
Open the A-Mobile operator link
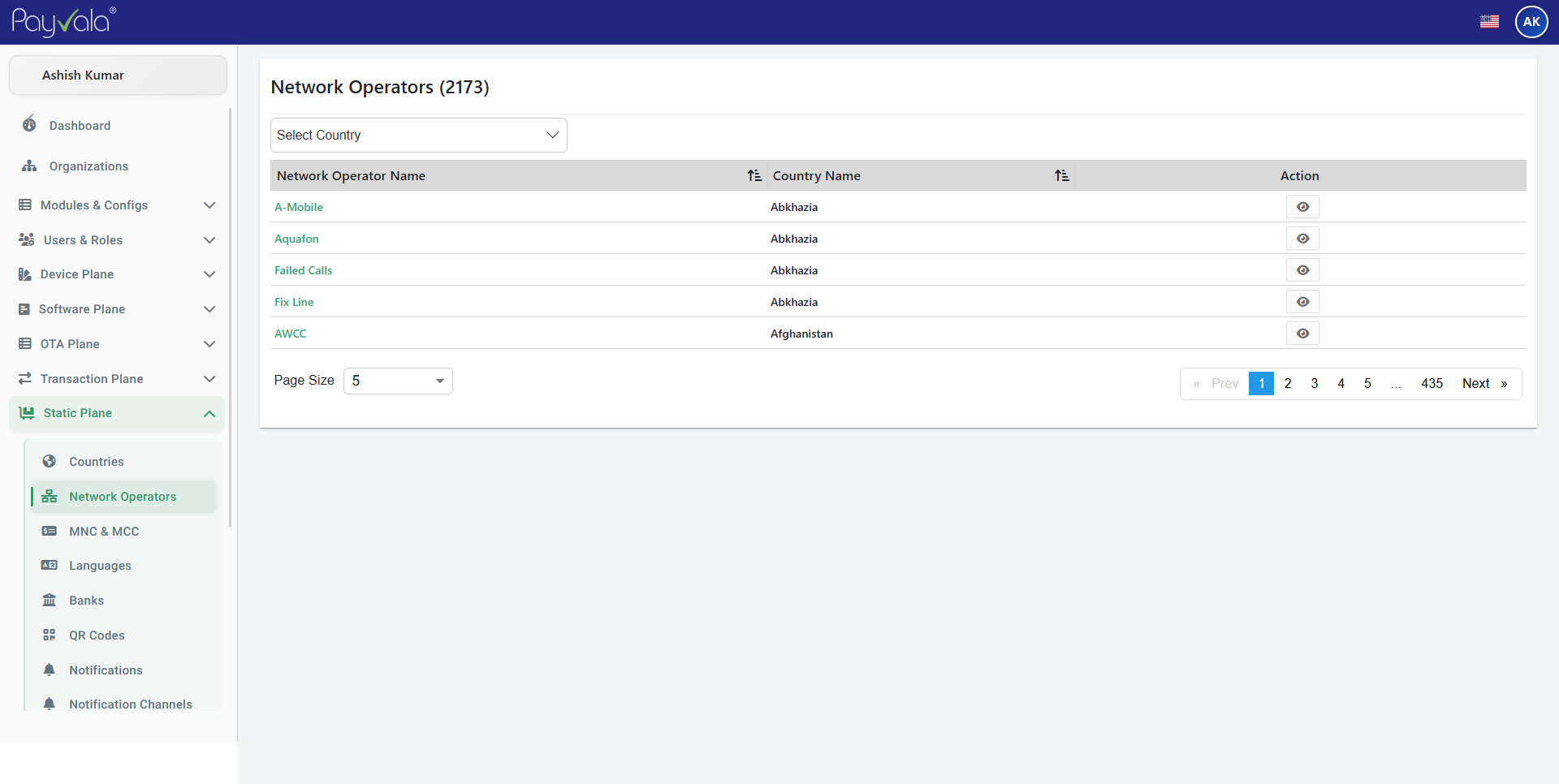click(x=299, y=207)
